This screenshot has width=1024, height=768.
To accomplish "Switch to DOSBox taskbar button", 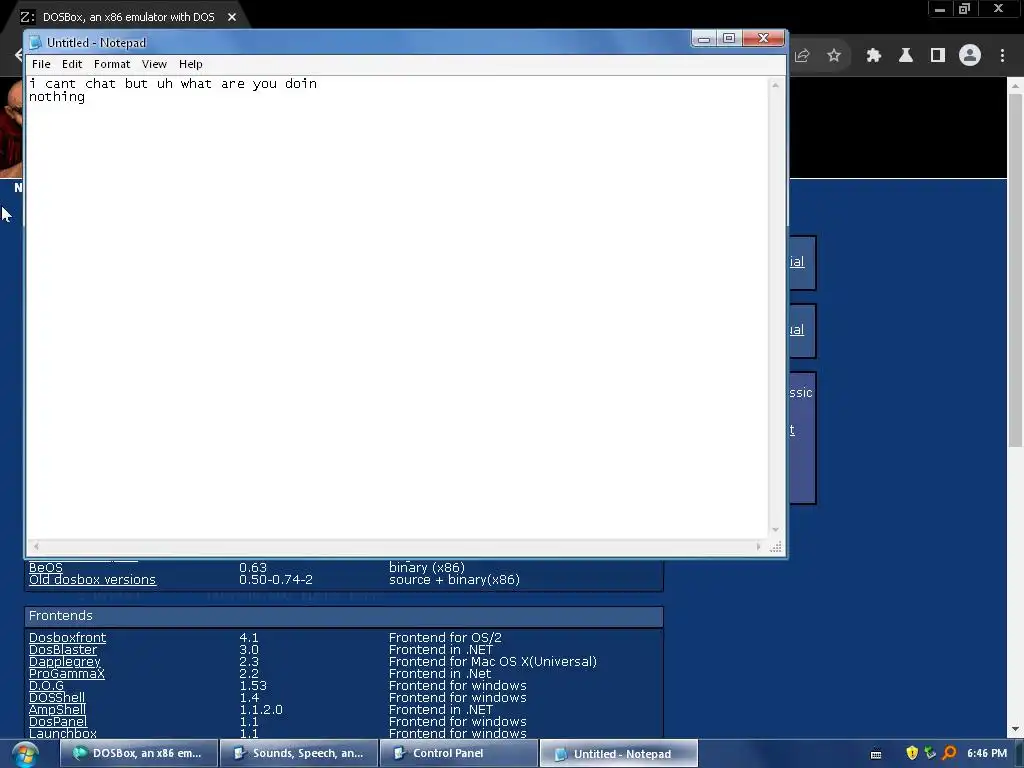I will coord(139,754).
